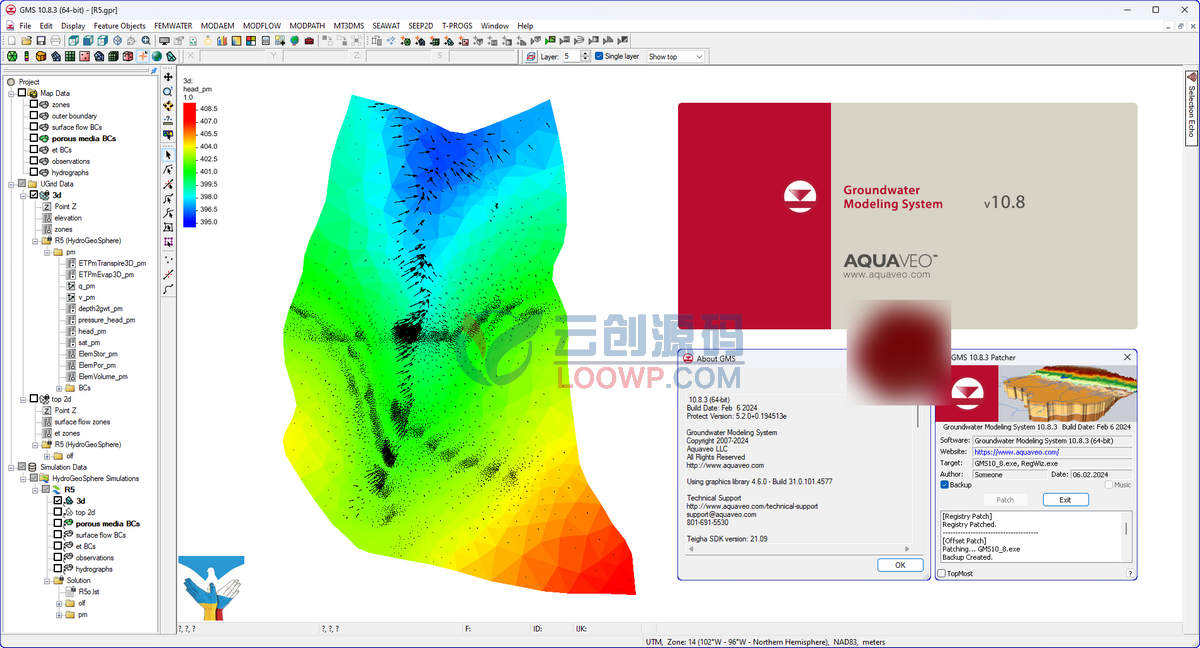Click the Open file folder icon
This screenshot has width=1200, height=648.
(x=25, y=41)
